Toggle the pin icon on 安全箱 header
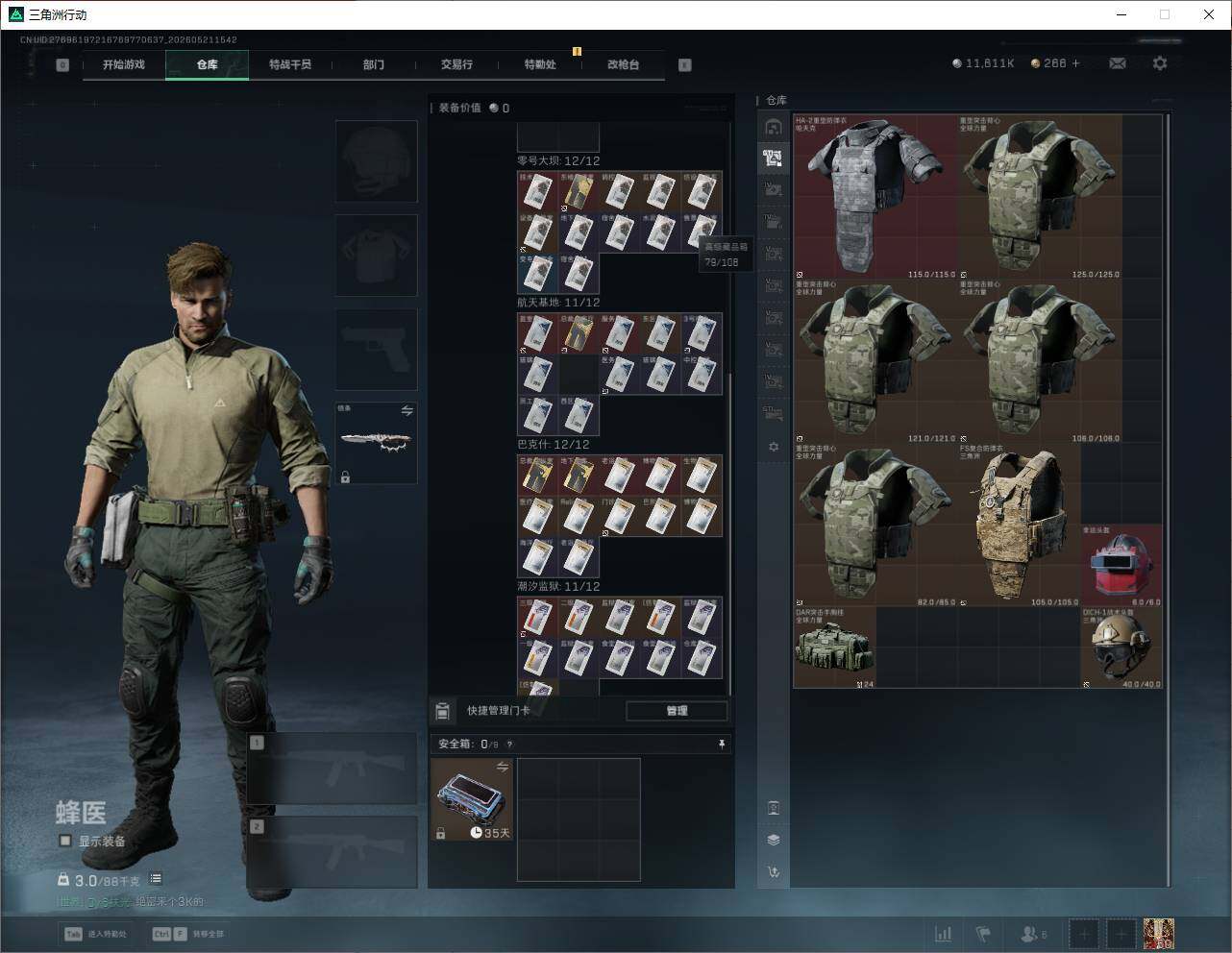1232x953 pixels. pyautogui.click(x=722, y=744)
